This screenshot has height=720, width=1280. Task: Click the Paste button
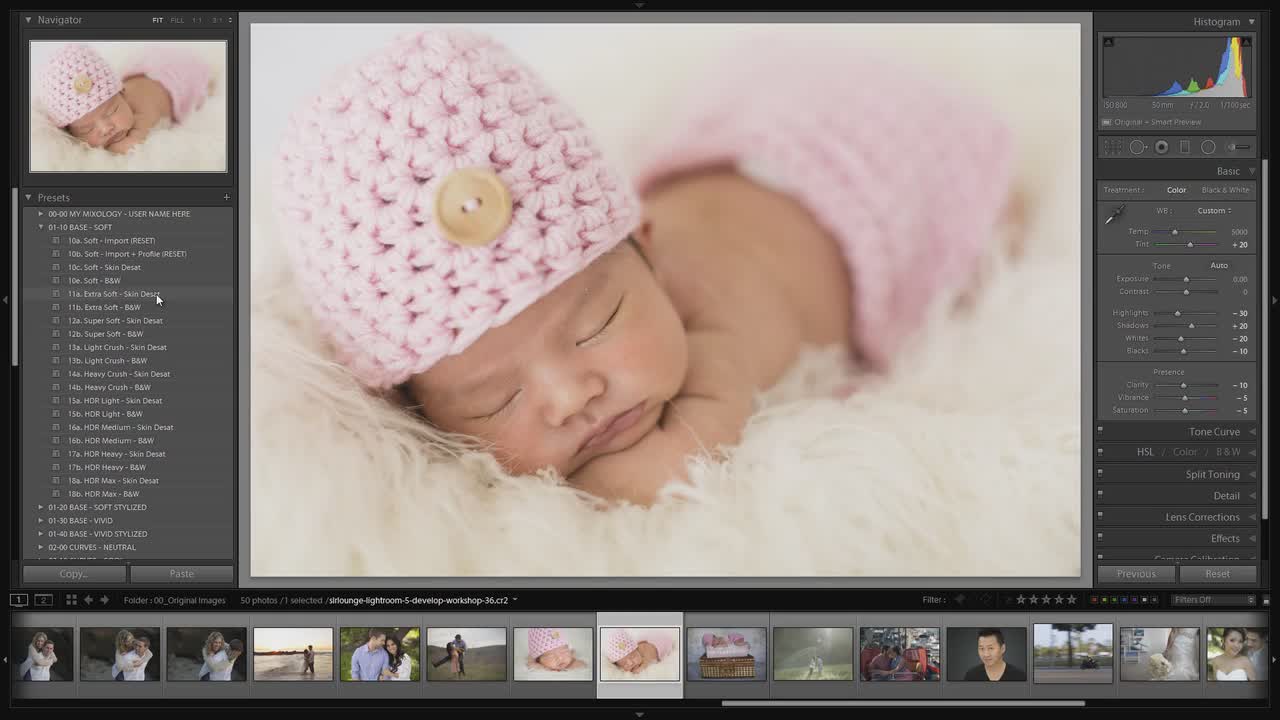[182, 574]
